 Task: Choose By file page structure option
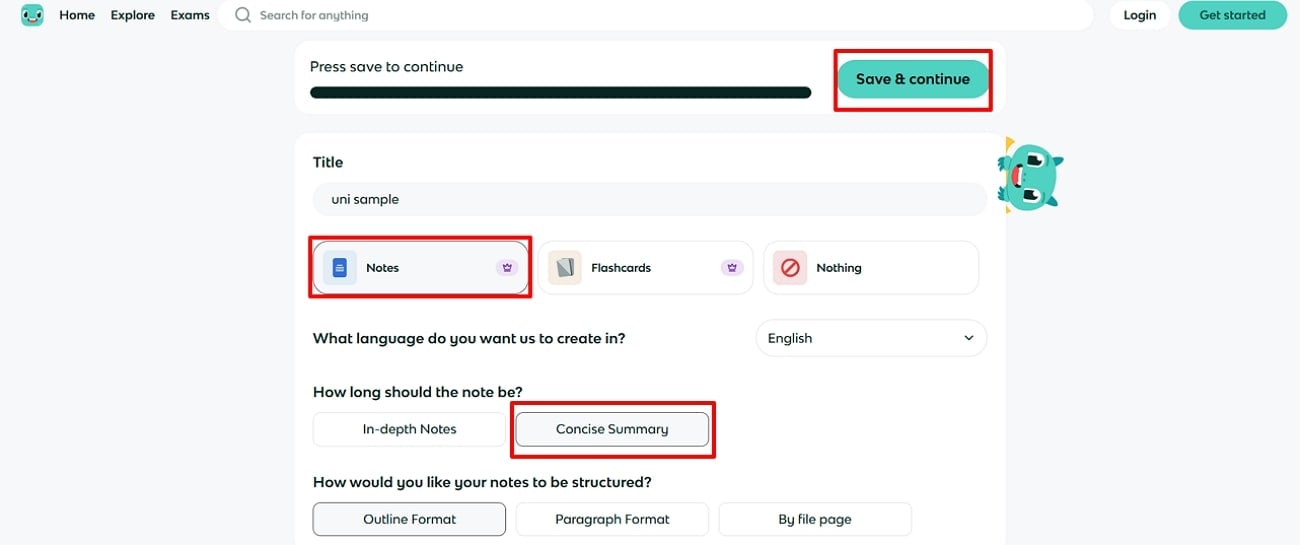point(815,519)
